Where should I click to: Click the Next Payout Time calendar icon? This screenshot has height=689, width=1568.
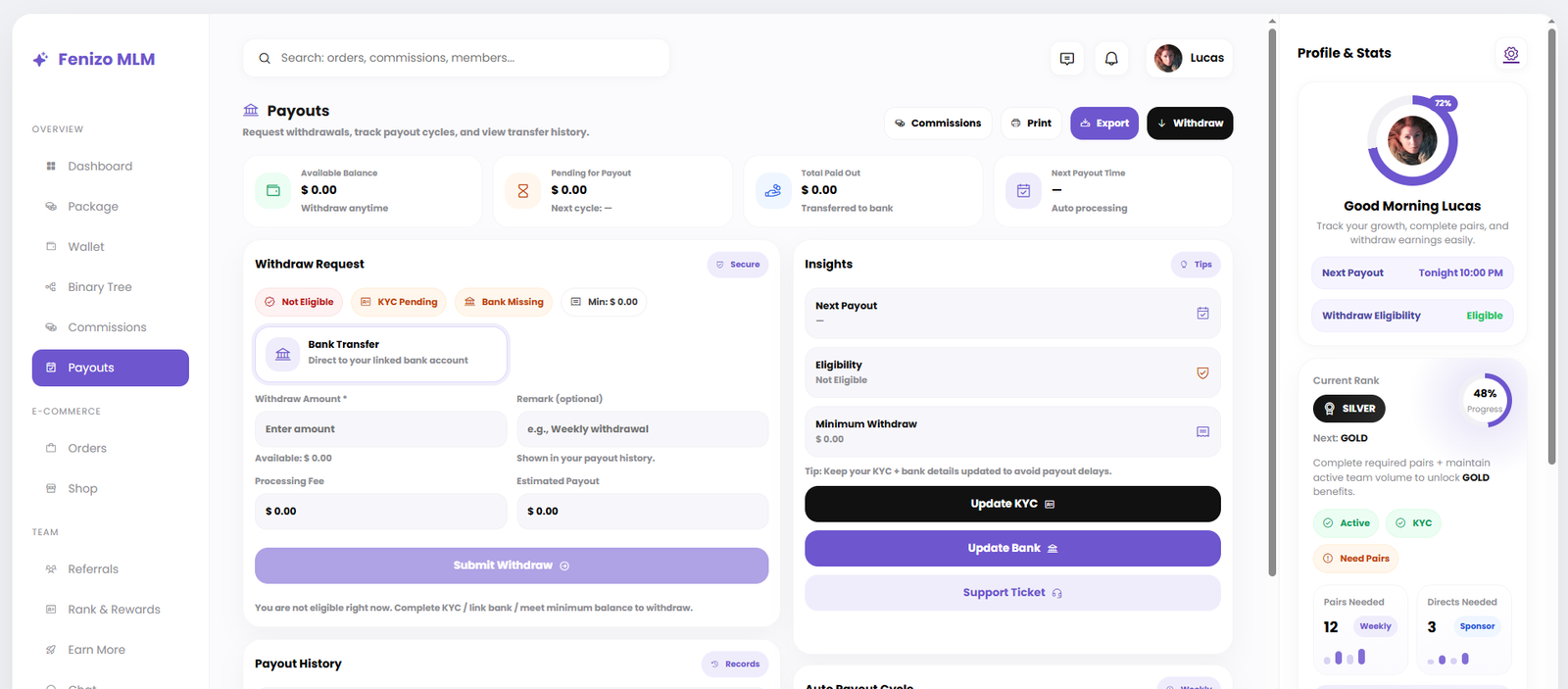[1023, 191]
